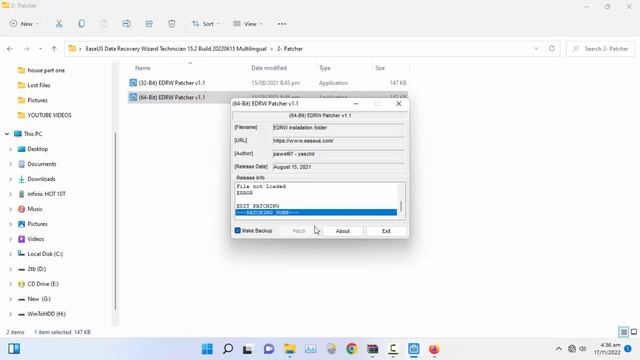Viewport: 640px width, 360px height.
Task: Click the volume icon in system tray
Action: pos(583,349)
